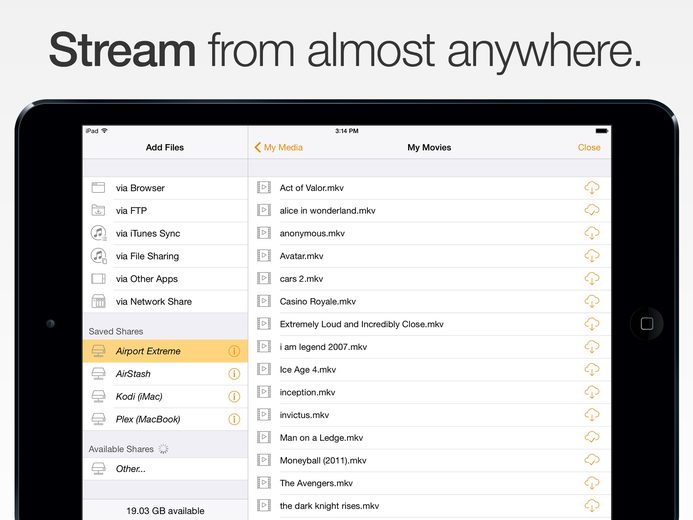Download Act of Valor.mkv via cloud icon
The width and height of the screenshot is (693, 520).
[x=592, y=188]
